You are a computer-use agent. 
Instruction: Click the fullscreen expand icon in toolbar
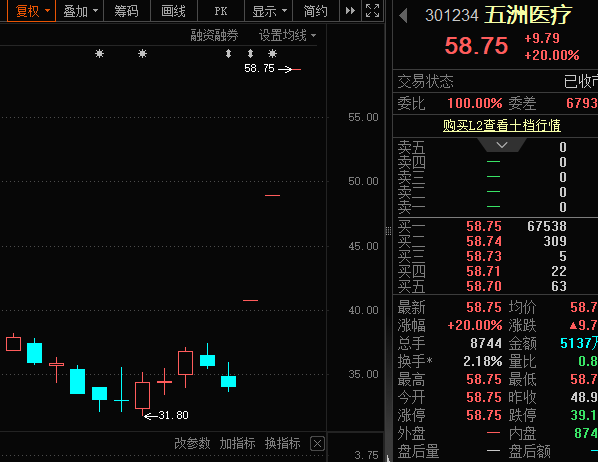click(x=372, y=11)
